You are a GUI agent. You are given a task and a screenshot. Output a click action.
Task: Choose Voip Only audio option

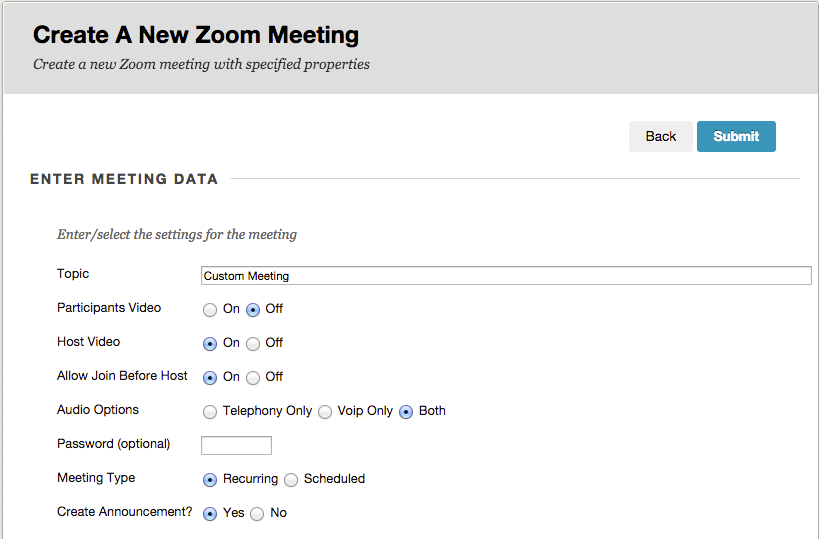coord(325,412)
